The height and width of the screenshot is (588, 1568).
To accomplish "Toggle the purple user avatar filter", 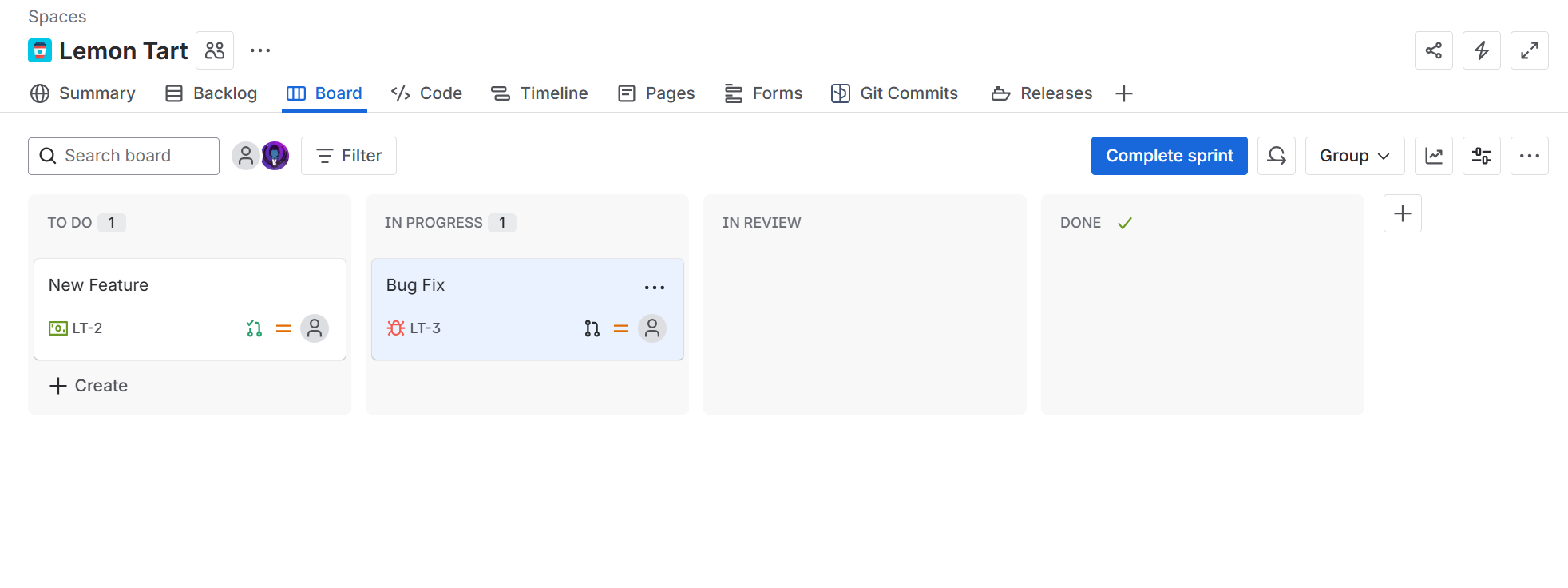I will coord(275,156).
